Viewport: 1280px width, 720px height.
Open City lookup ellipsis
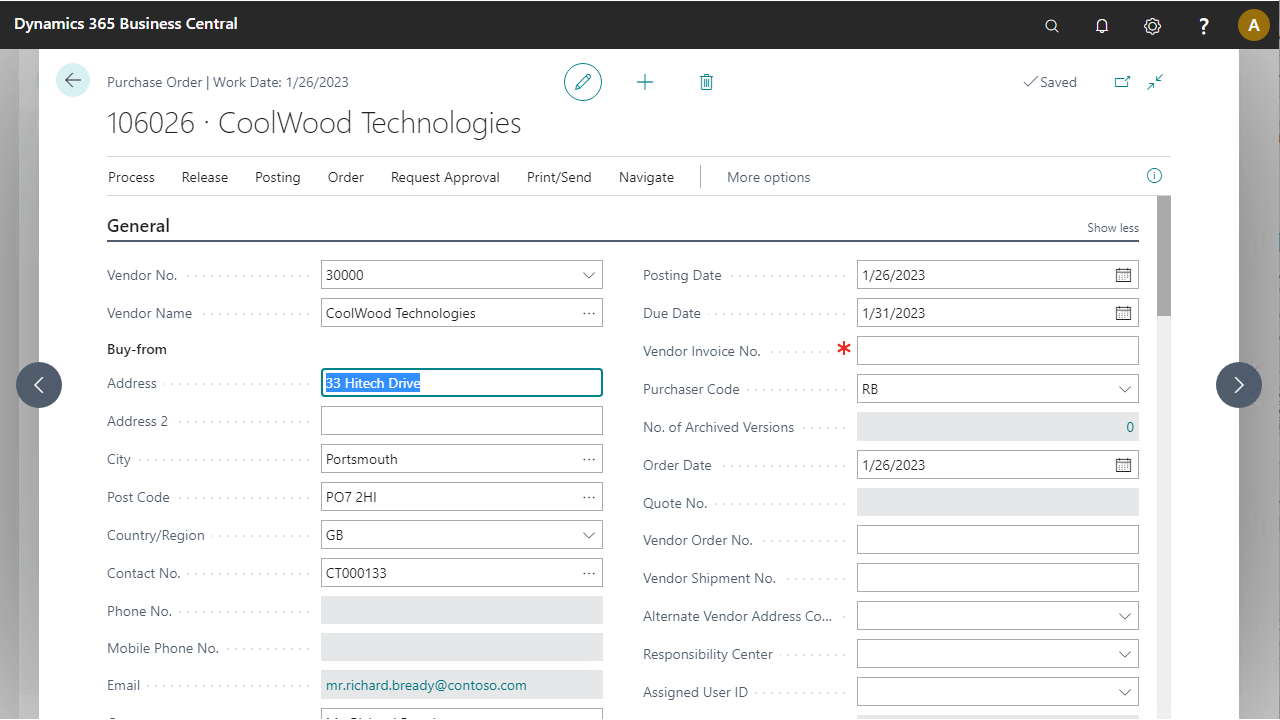(589, 459)
